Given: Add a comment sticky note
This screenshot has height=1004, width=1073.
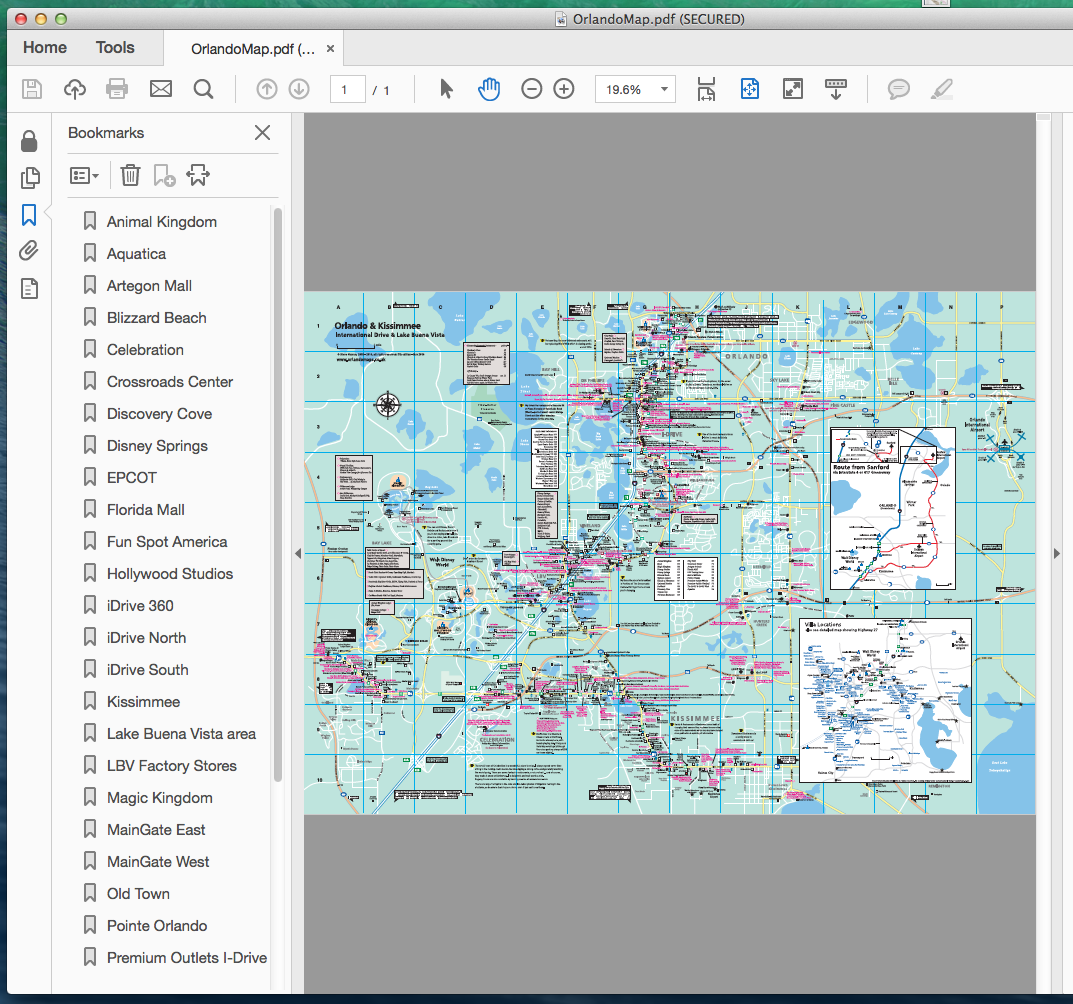Looking at the screenshot, I should tap(899, 89).
